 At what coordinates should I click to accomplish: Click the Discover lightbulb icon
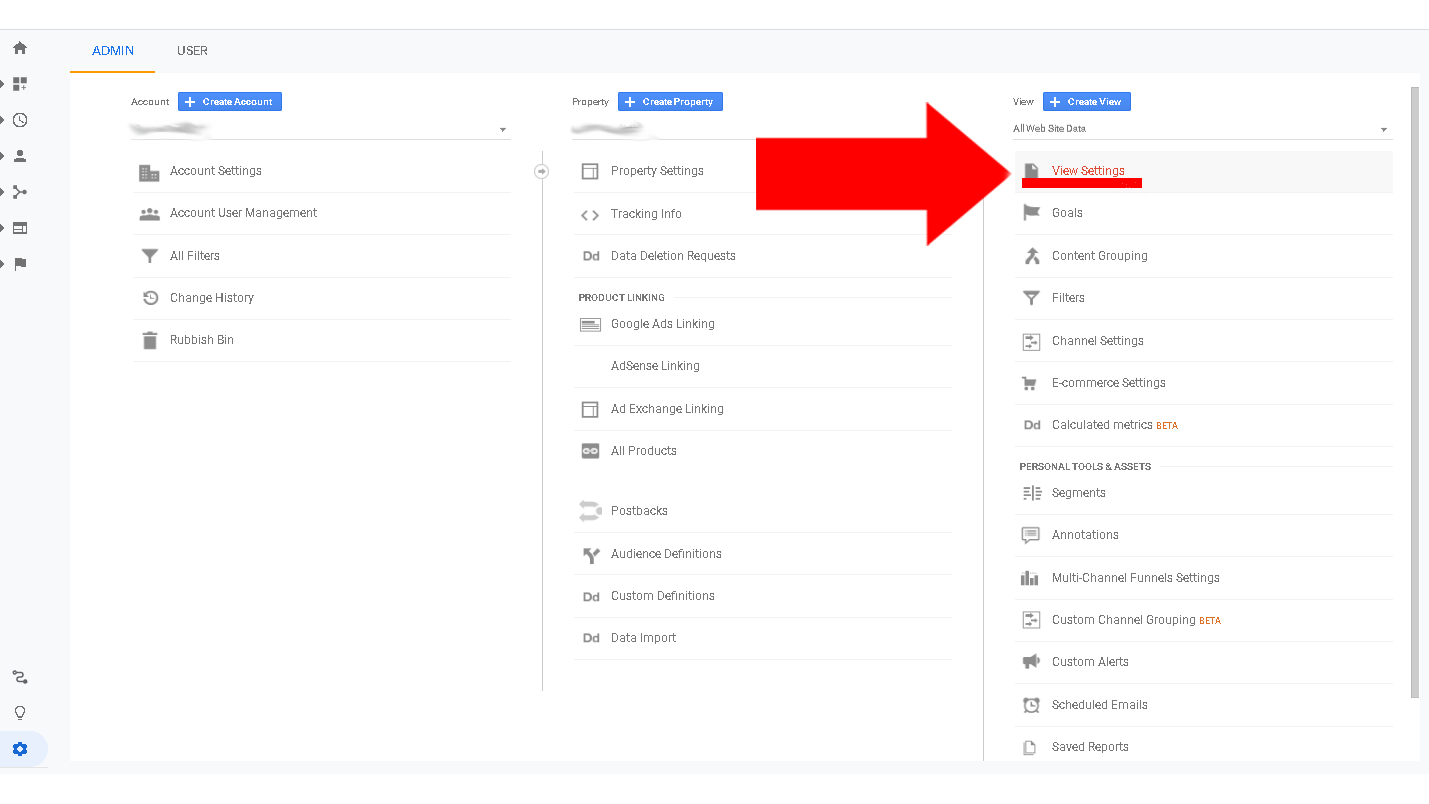click(20, 713)
